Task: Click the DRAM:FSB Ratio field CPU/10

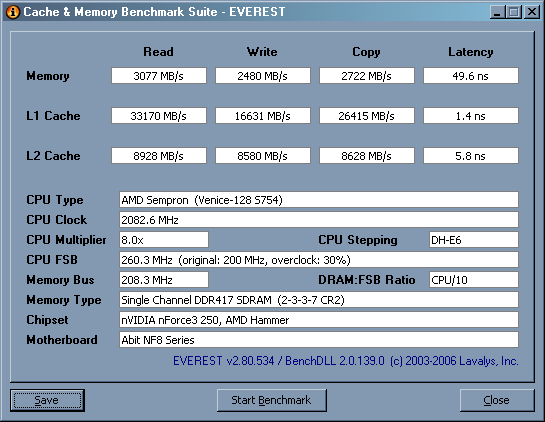Action: 474,280
